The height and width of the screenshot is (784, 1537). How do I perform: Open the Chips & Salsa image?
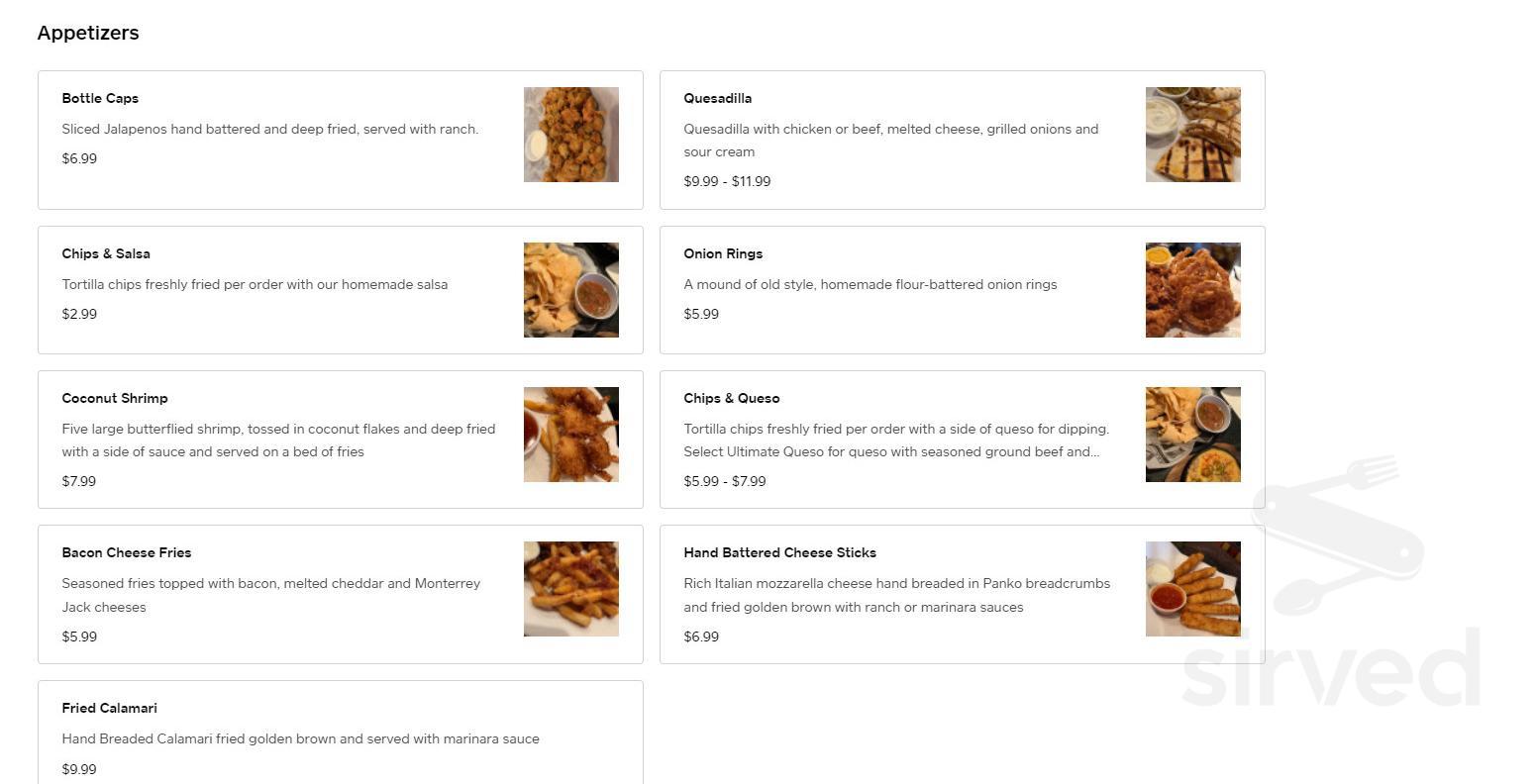coord(571,290)
